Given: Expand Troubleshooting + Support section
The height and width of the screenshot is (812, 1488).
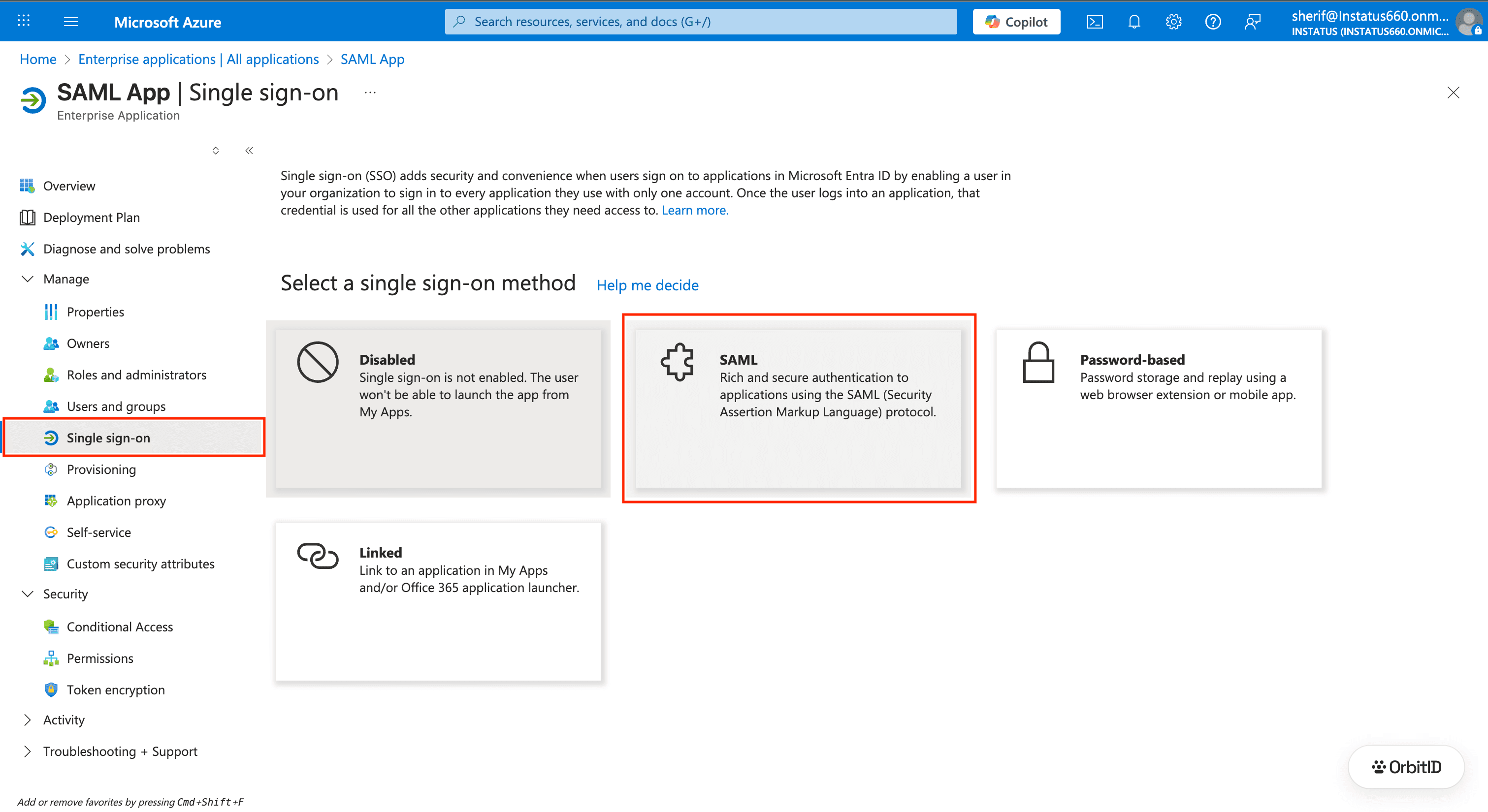Looking at the screenshot, I should coord(27,751).
